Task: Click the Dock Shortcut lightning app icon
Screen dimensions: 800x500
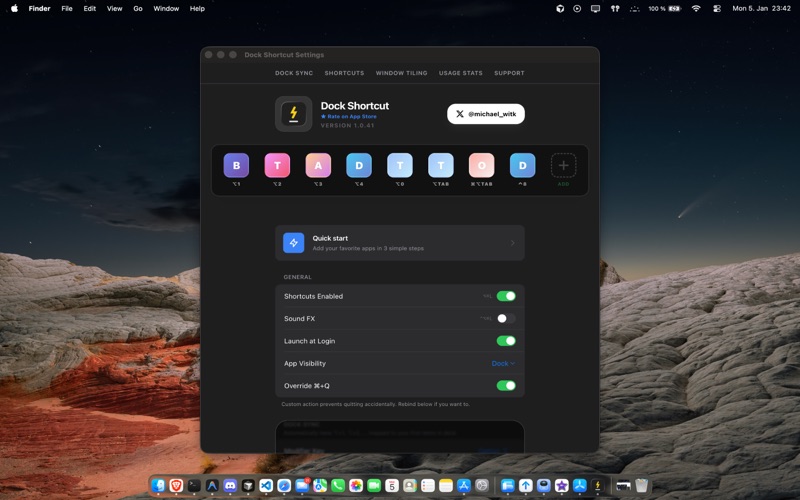Action: [293, 114]
